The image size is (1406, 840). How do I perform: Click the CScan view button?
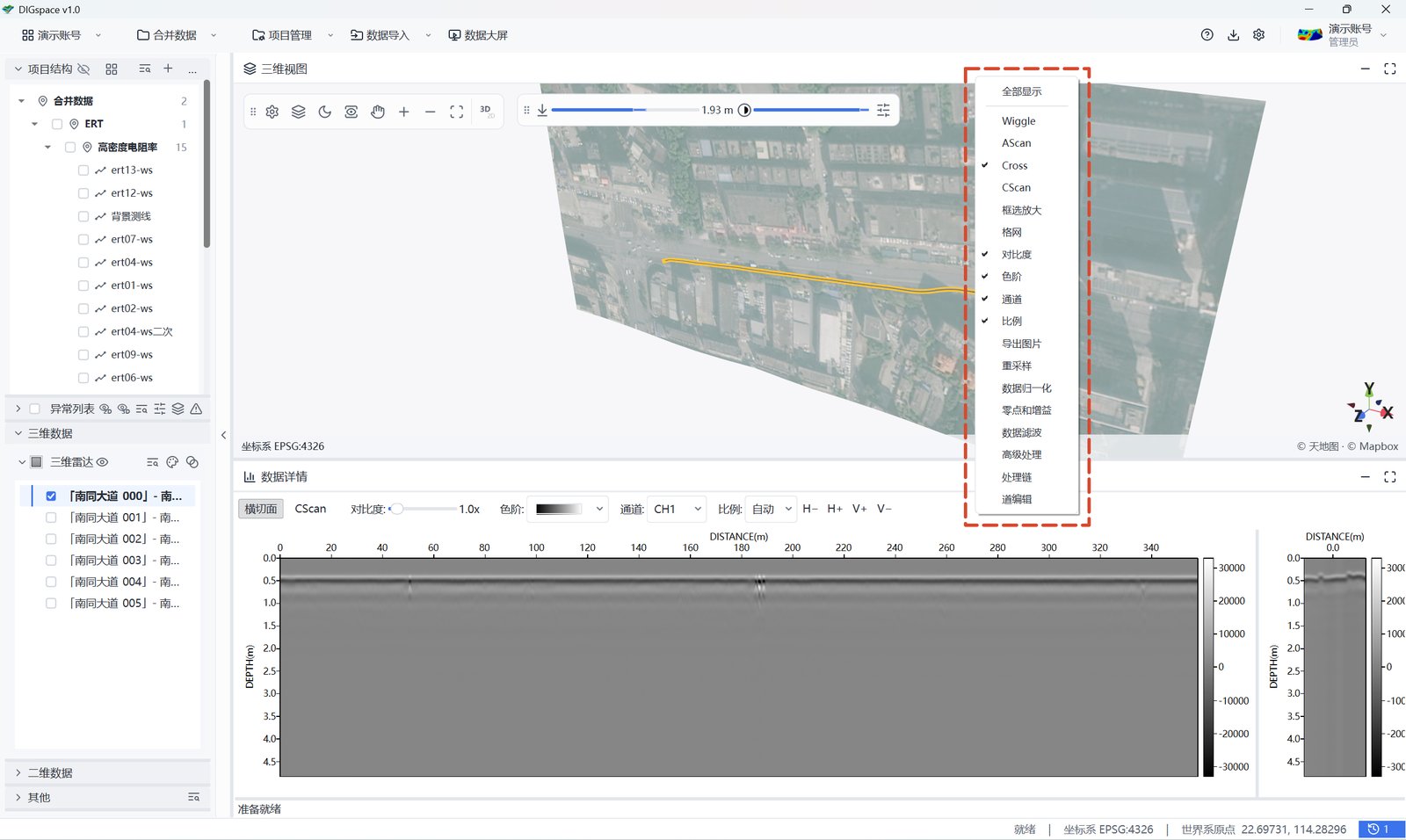click(x=310, y=509)
